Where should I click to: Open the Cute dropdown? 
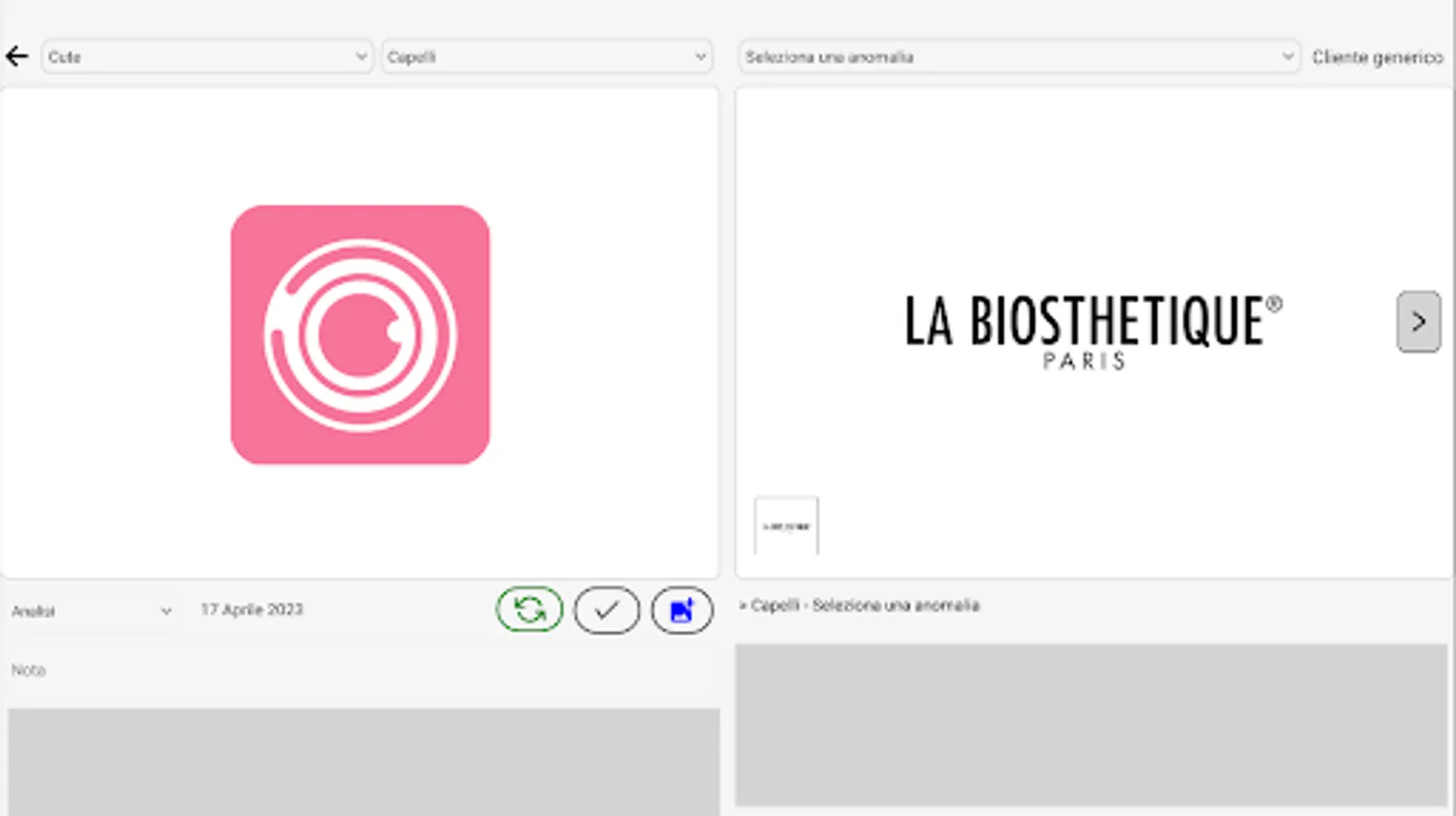pos(208,56)
